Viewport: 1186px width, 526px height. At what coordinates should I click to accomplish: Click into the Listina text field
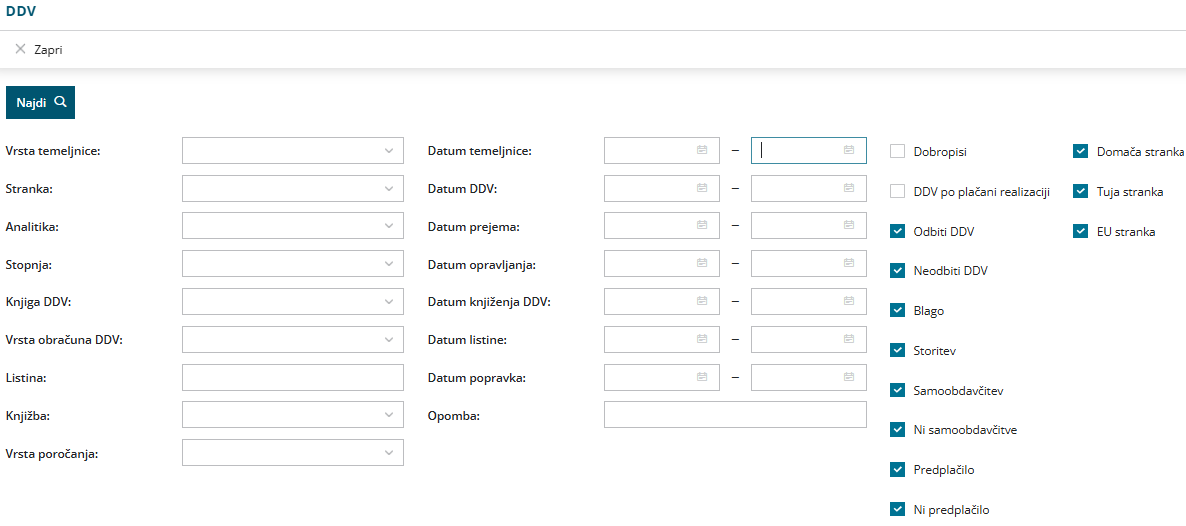click(292, 377)
